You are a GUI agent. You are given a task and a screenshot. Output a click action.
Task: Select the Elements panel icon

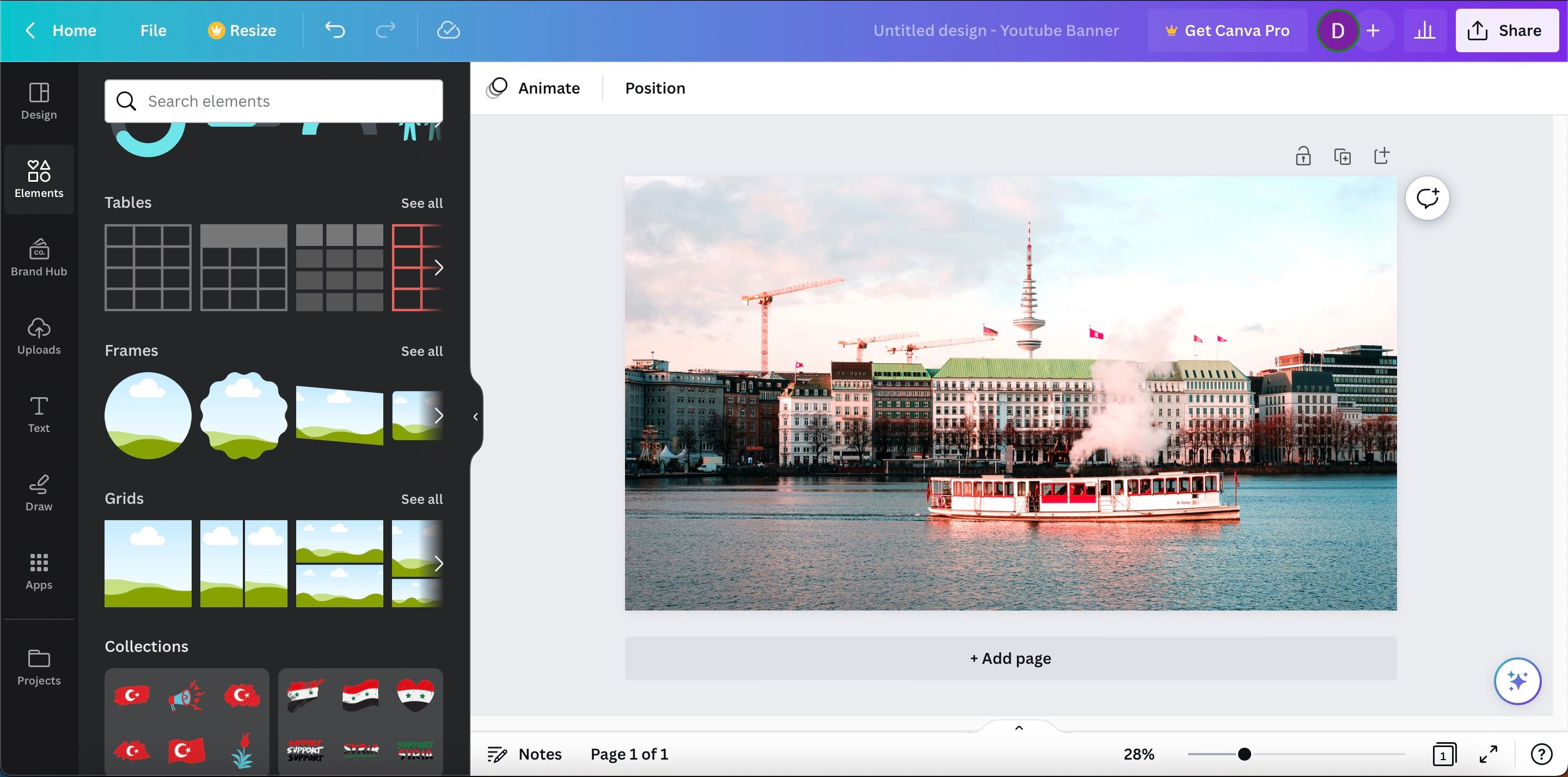38,178
